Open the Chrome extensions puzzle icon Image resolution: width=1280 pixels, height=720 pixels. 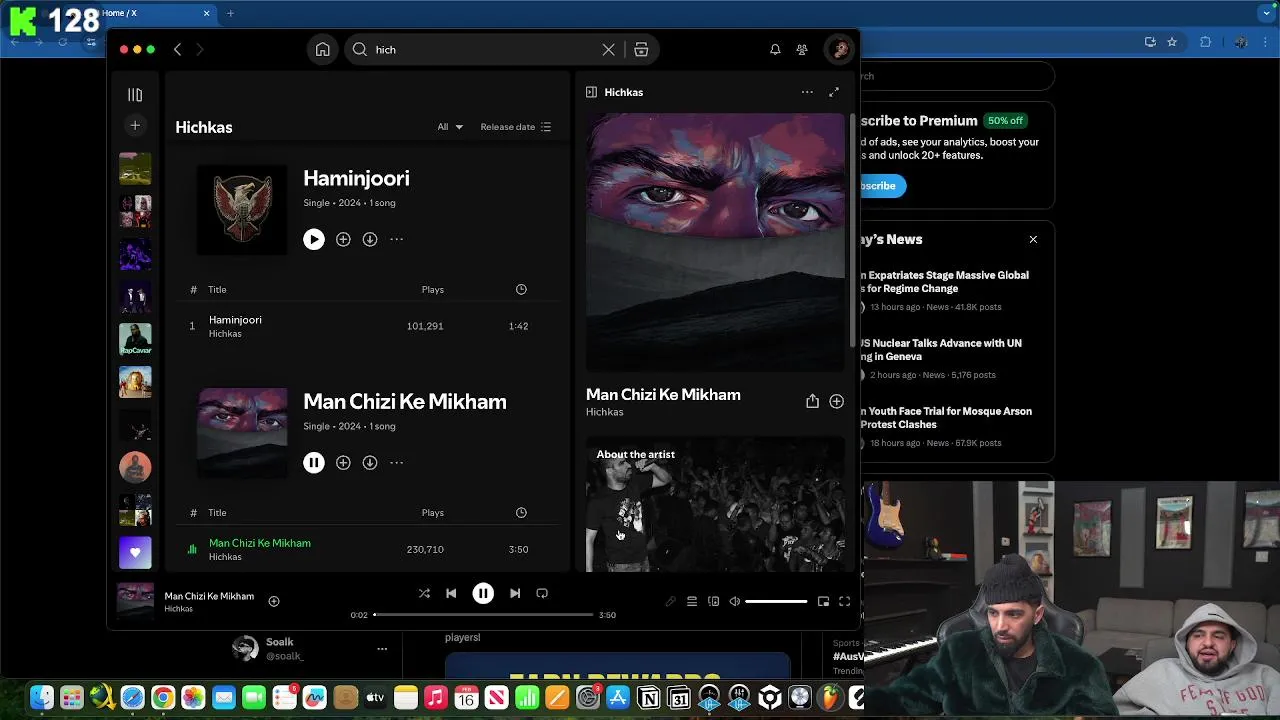pos(1205,42)
